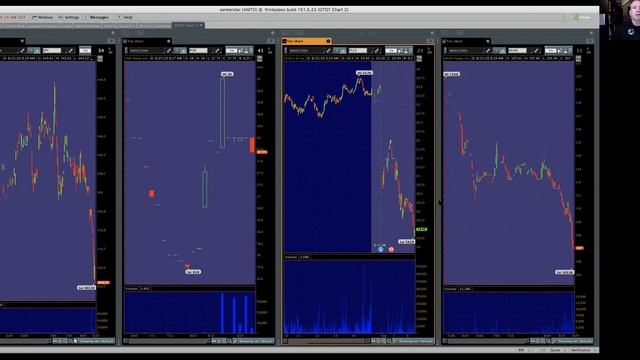This screenshot has width=640, height=360.
Task: Open the panel menu above chart 23
Action: pyautogui.click(x=430, y=41)
